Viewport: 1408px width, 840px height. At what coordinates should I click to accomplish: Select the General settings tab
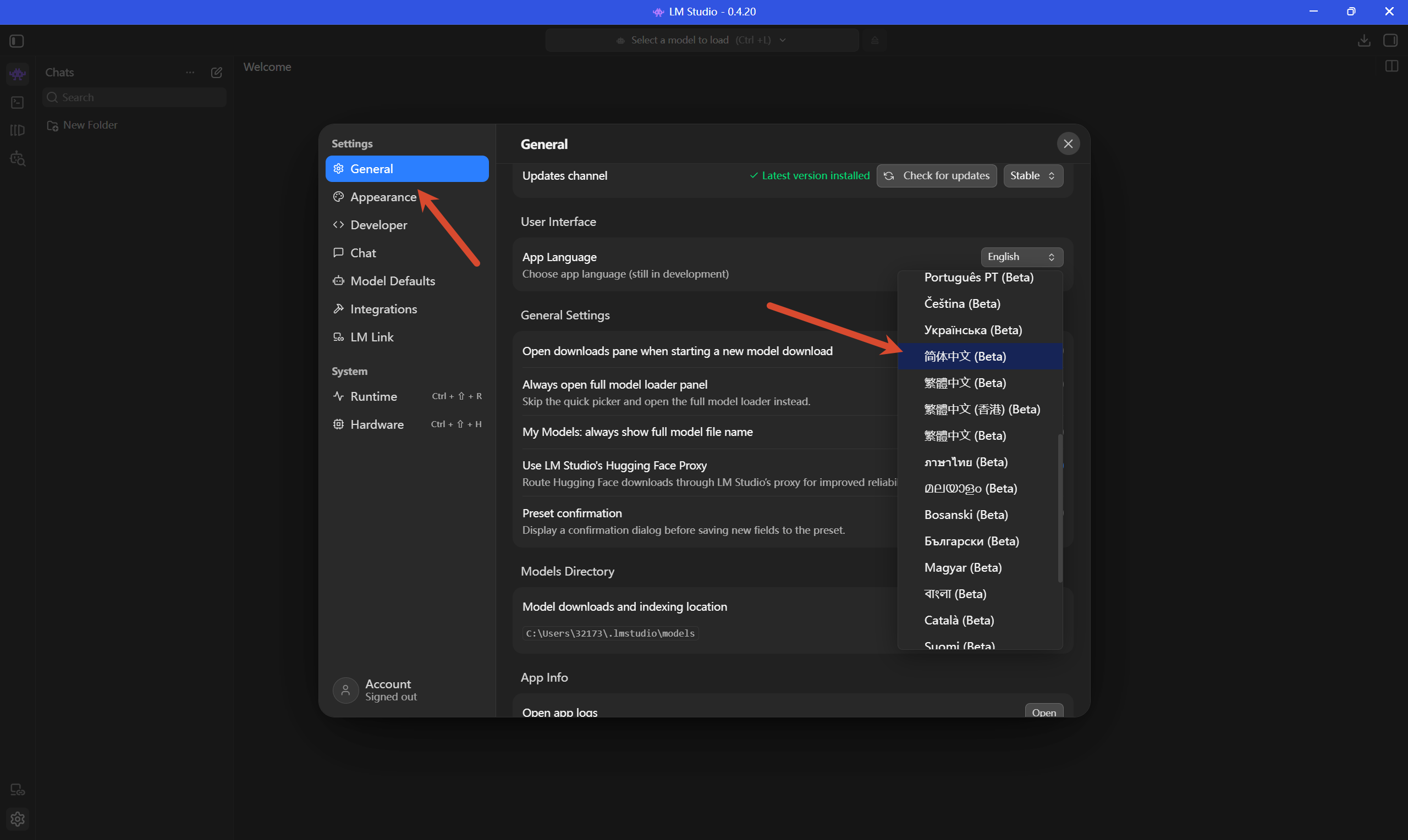[407, 169]
